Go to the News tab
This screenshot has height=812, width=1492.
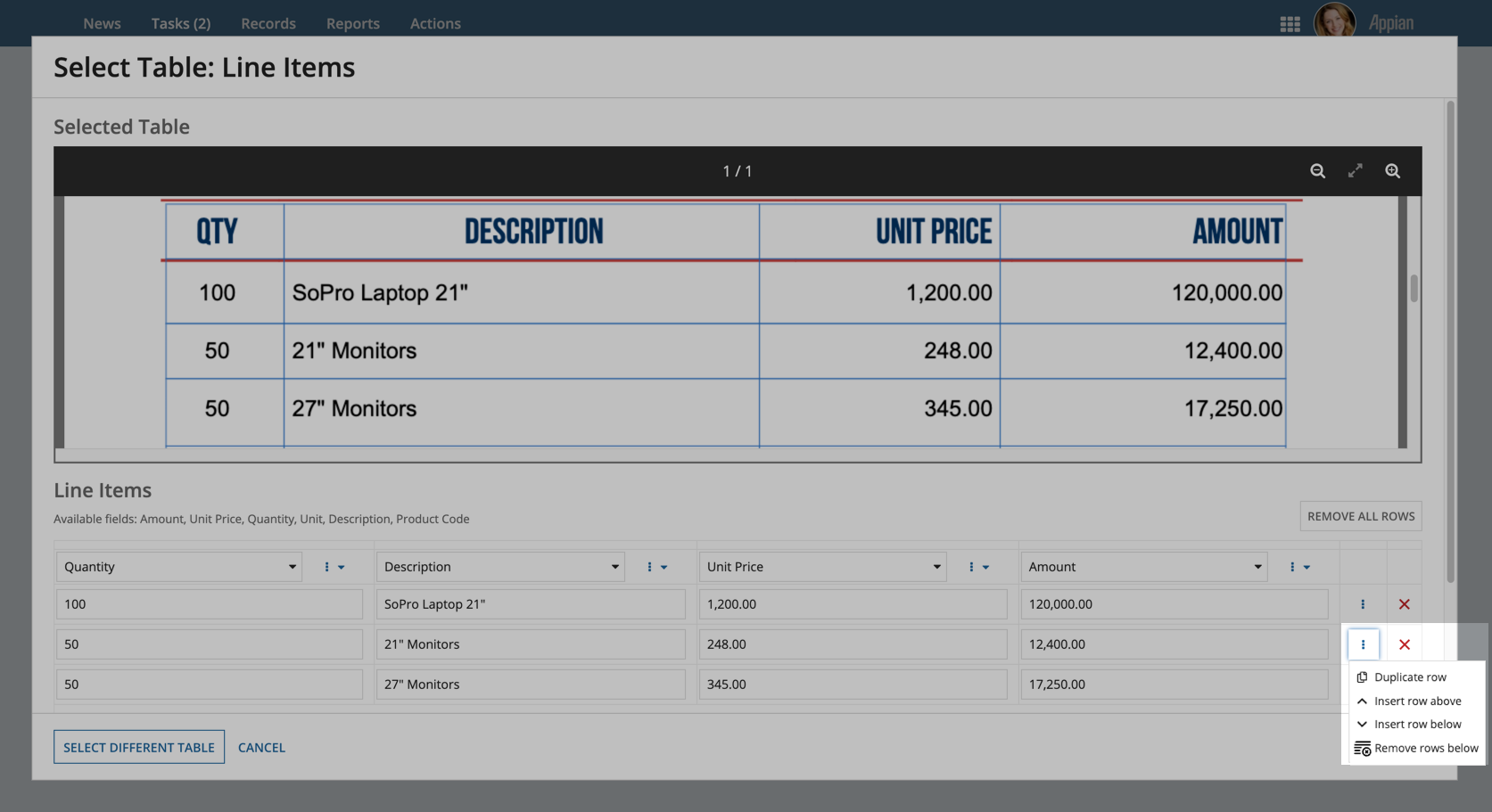102,23
